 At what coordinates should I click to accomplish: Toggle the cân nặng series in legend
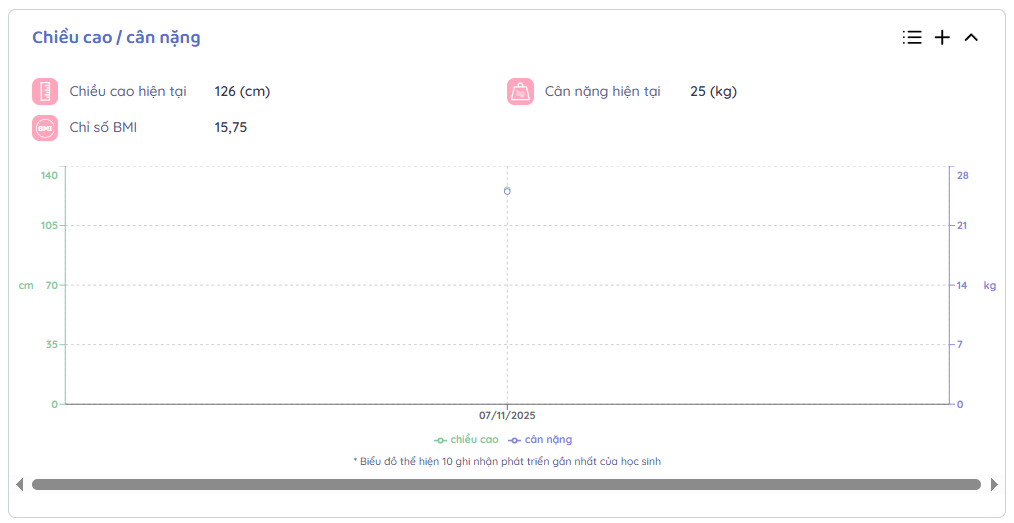tap(540, 440)
